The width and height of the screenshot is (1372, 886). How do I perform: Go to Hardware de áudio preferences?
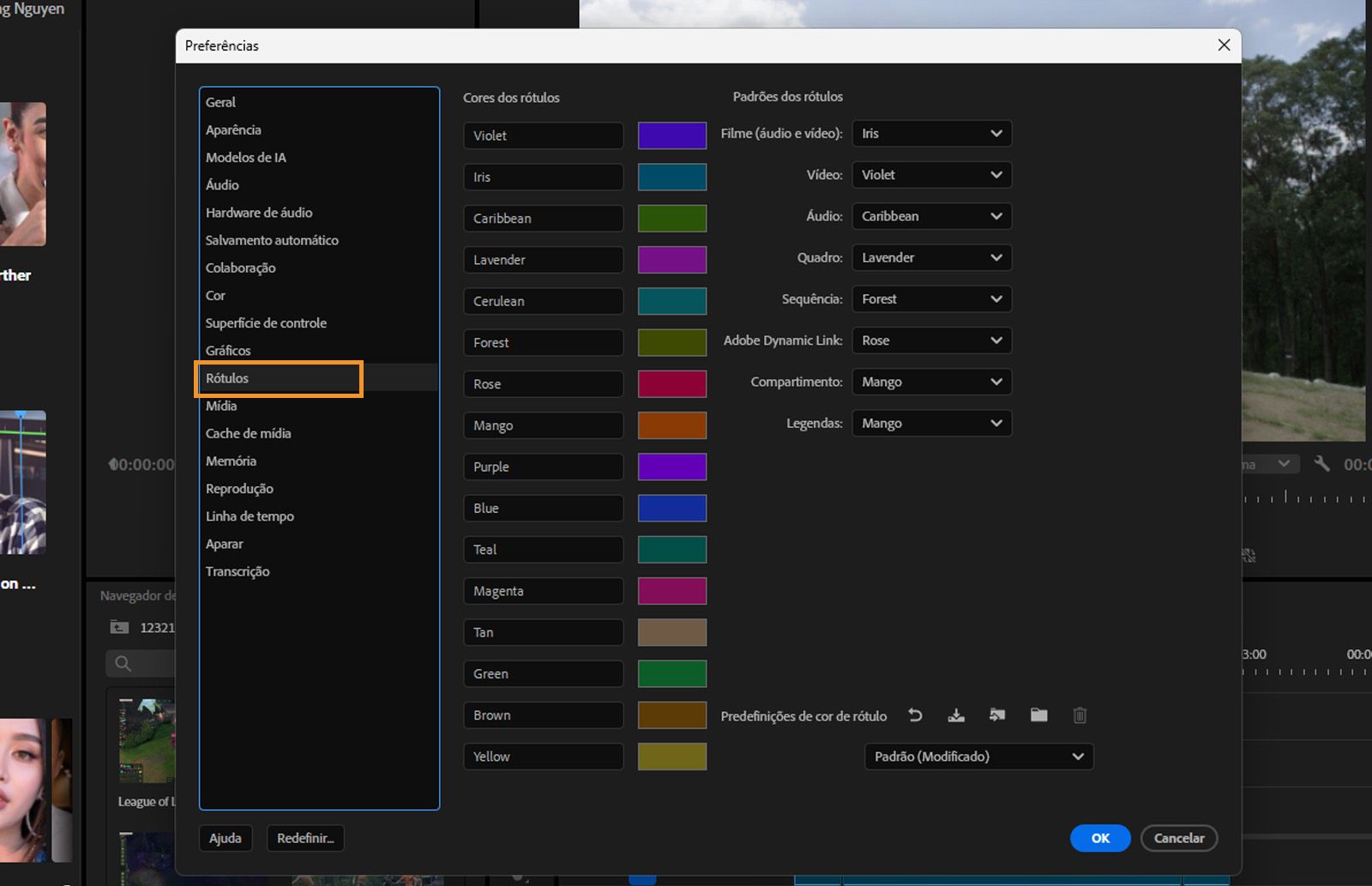[319, 213]
